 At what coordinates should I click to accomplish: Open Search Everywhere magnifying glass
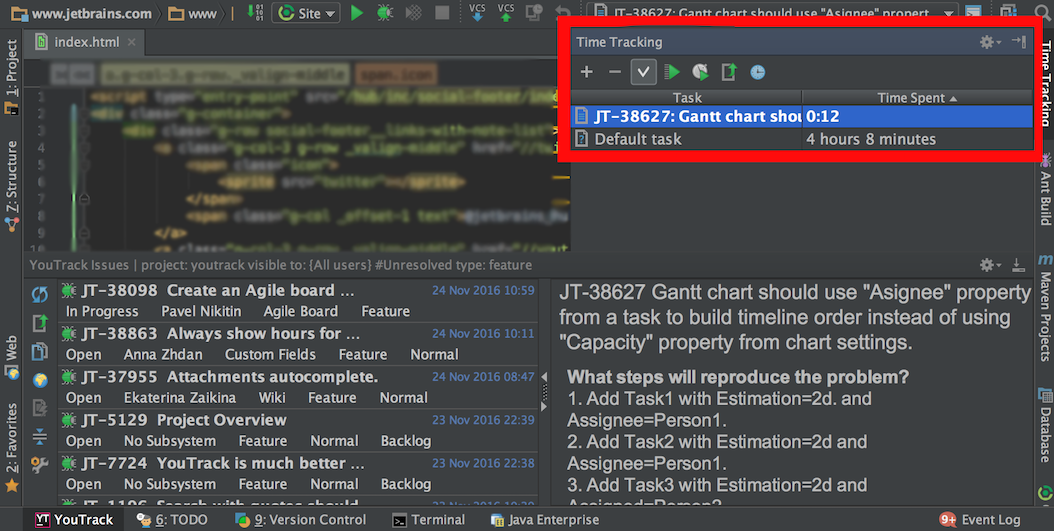(x=1044, y=12)
